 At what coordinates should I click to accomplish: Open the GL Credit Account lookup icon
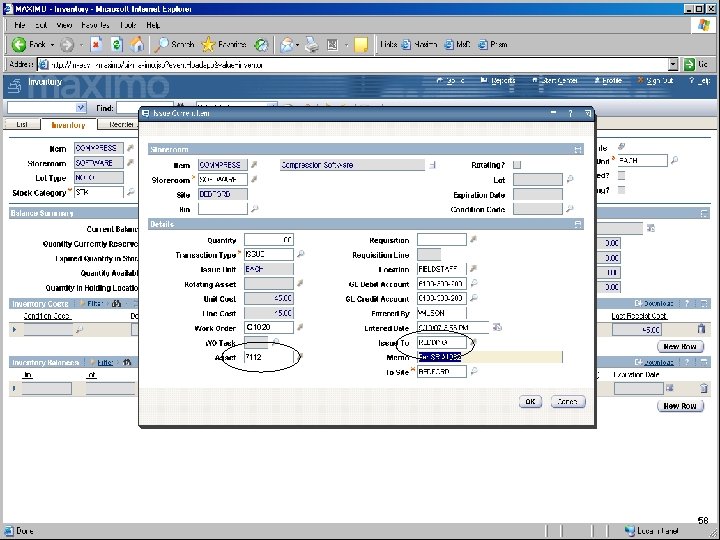pos(474,298)
